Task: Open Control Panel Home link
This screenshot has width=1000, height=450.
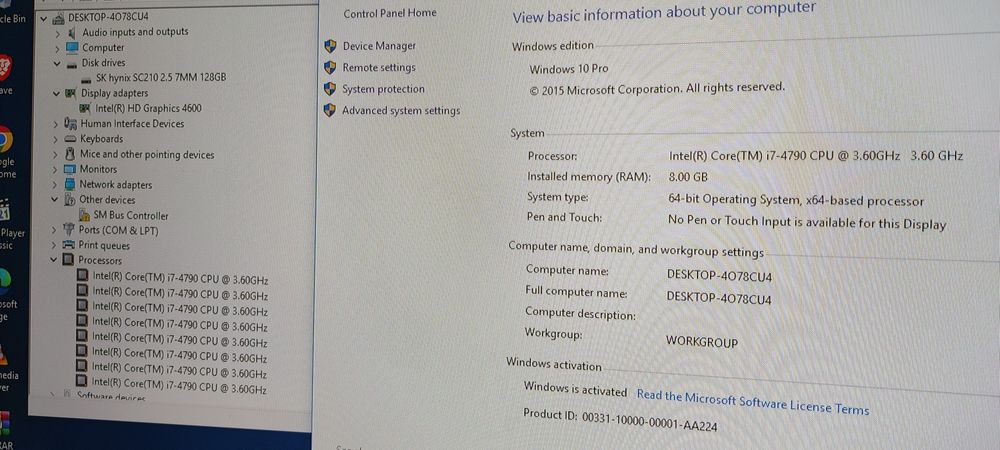Action: point(390,13)
